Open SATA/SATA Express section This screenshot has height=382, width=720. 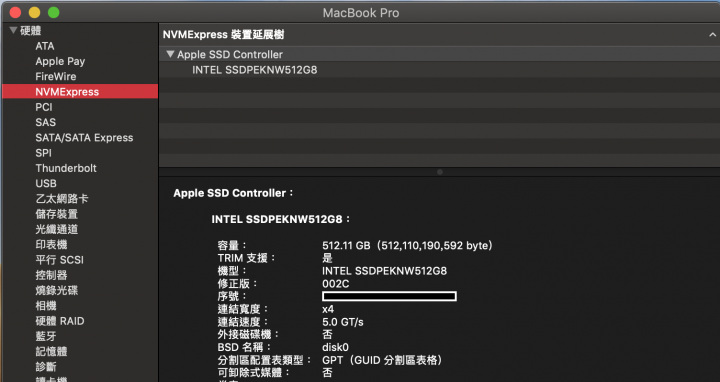[x=84, y=137]
